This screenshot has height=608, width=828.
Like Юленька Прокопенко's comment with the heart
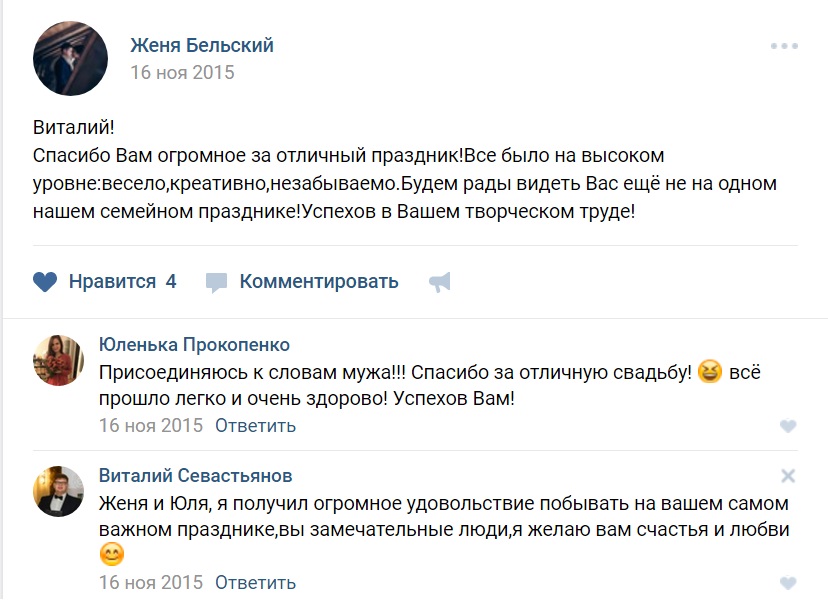coord(788,426)
